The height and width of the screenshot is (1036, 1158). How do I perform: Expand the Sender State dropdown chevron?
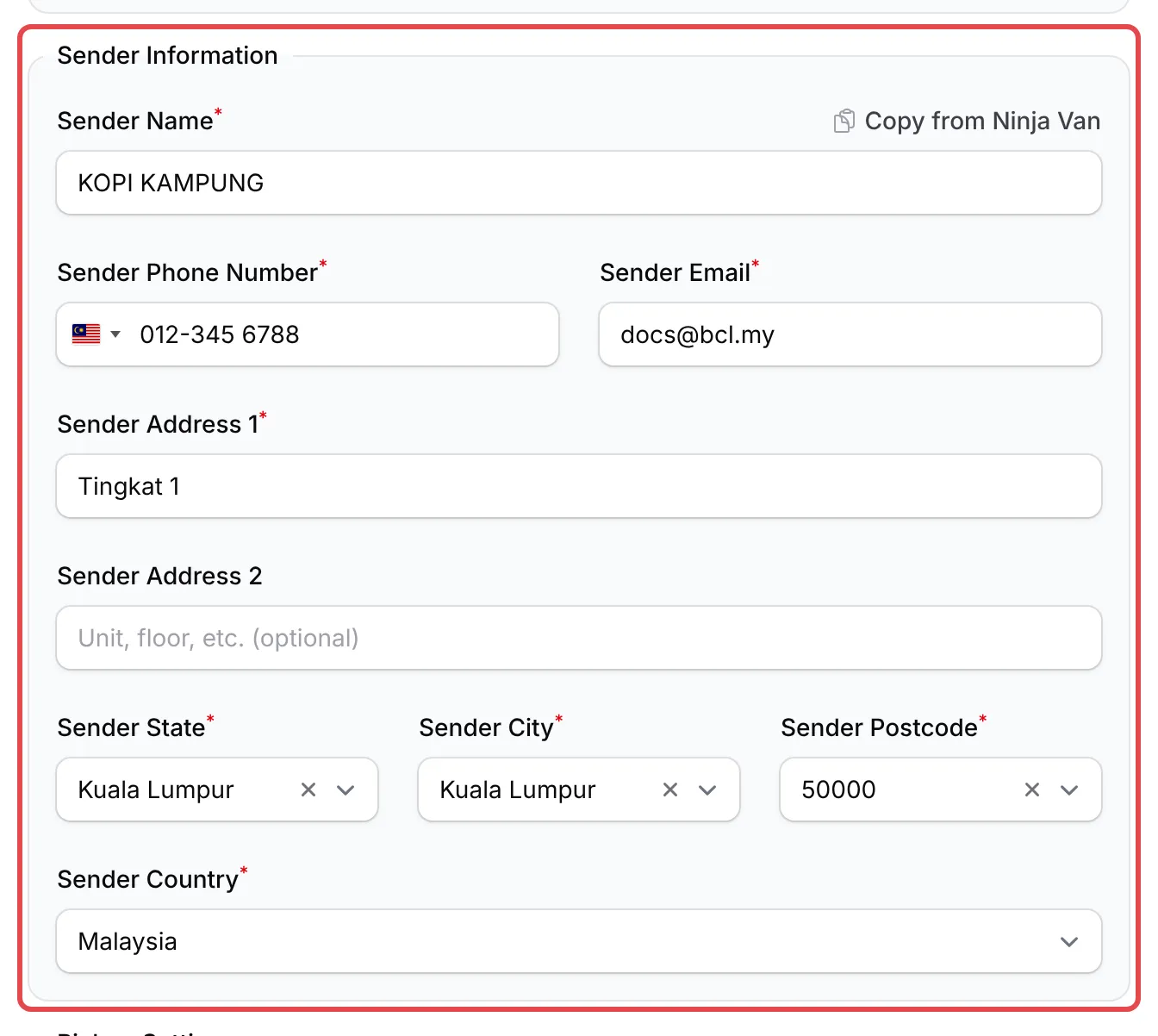tap(346, 789)
